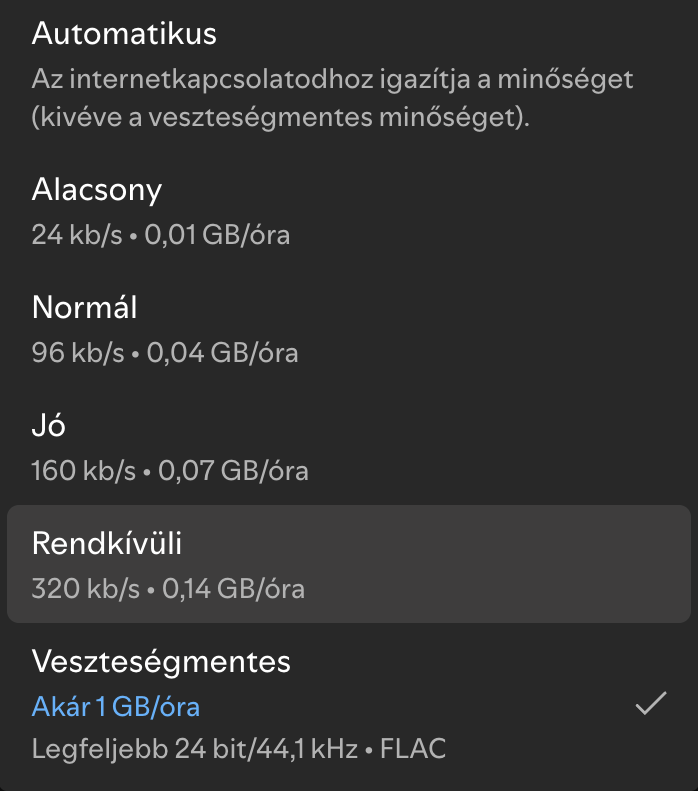Click the checkmark next to Veszteségmentes
This screenshot has height=791, width=698.
click(x=651, y=705)
